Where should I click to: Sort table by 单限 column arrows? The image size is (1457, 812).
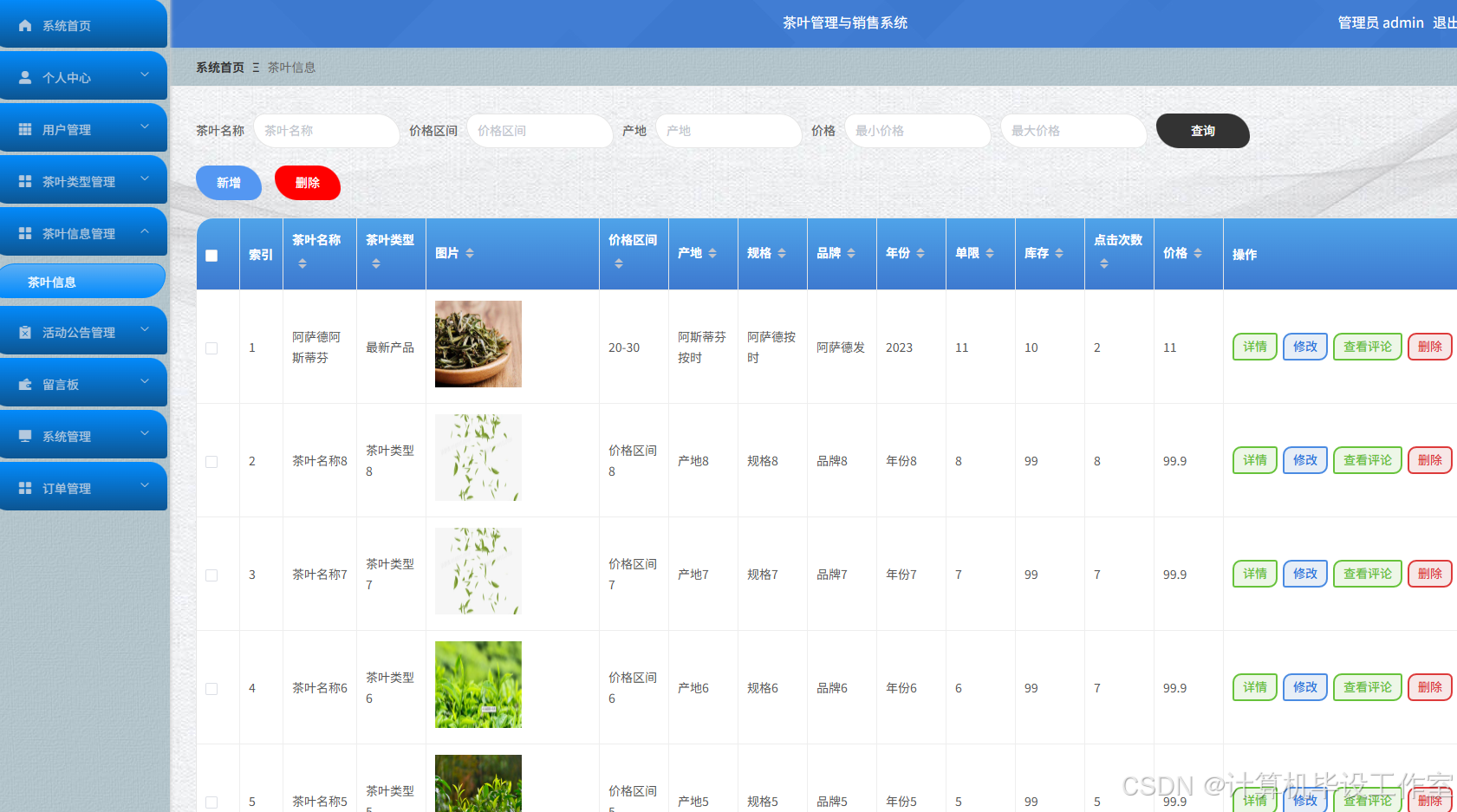(990, 253)
